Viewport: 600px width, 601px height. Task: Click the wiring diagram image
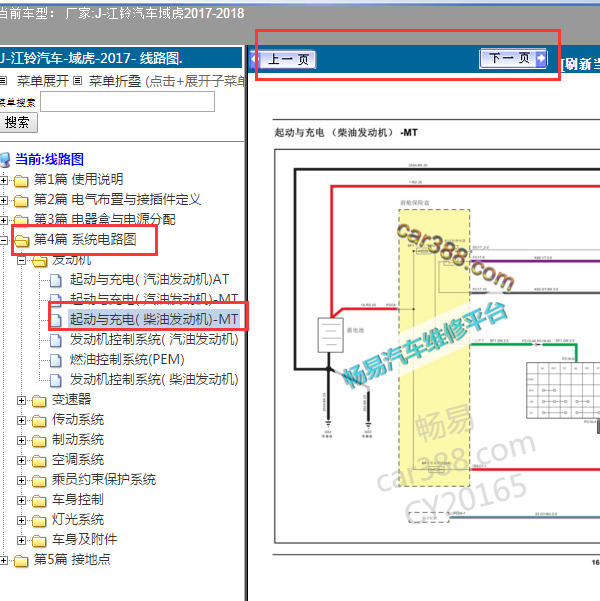click(x=437, y=346)
